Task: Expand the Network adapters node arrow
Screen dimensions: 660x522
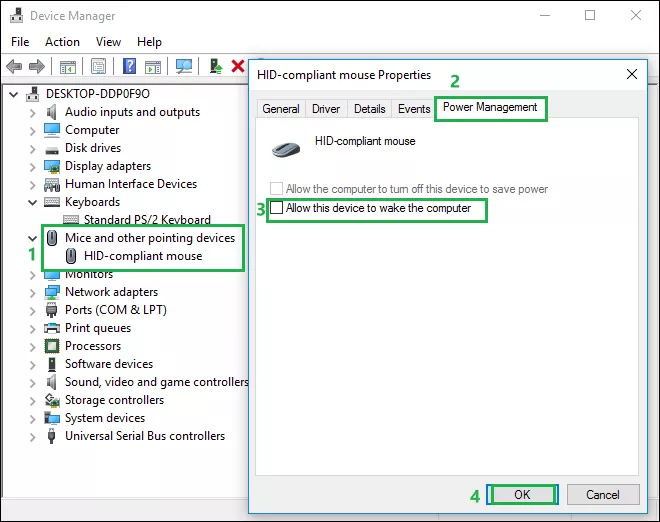Action: pos(32,293)
